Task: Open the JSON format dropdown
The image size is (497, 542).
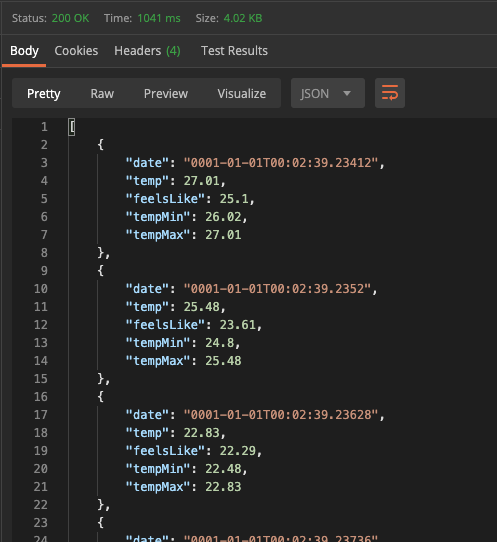Action: (328, 93)
